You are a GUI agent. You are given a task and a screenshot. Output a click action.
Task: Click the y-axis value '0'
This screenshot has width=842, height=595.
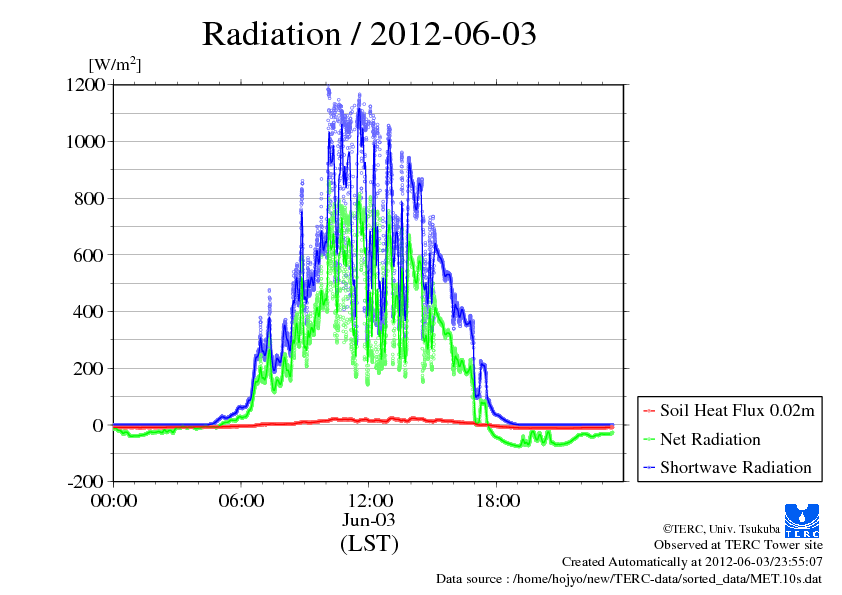[98, 426]
